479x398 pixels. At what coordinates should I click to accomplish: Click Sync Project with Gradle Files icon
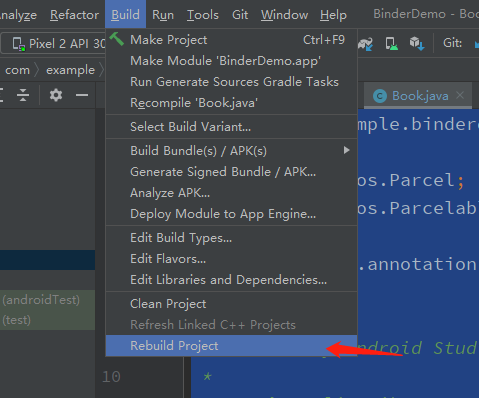[x=365, y=44]
